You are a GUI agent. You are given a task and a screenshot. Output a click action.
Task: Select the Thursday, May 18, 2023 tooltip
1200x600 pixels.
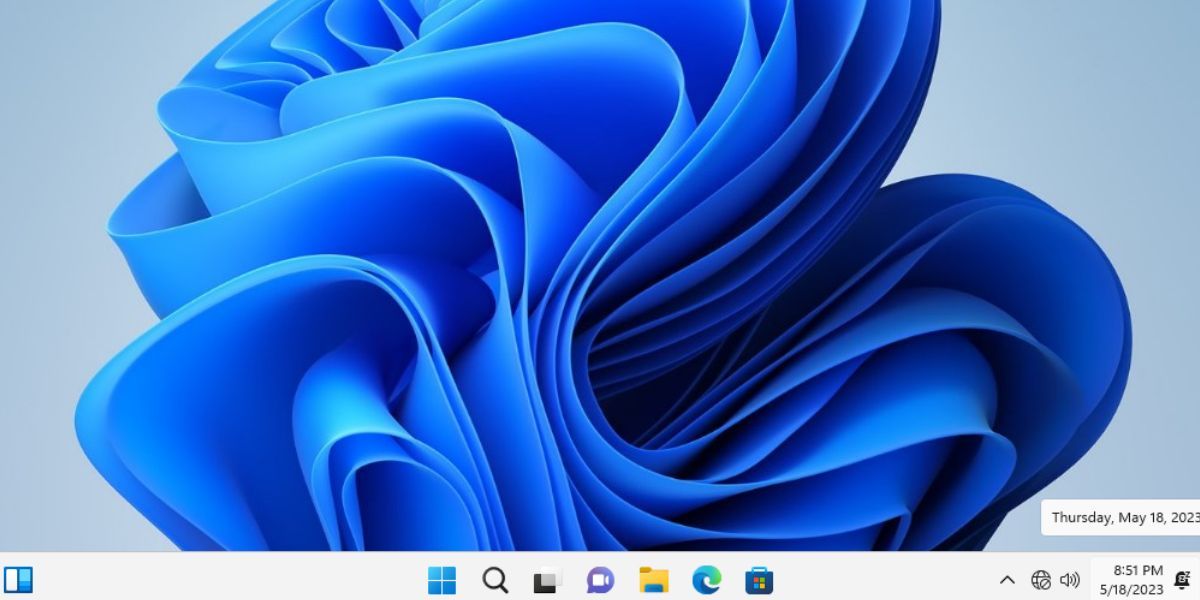(x=1120, y=517)
